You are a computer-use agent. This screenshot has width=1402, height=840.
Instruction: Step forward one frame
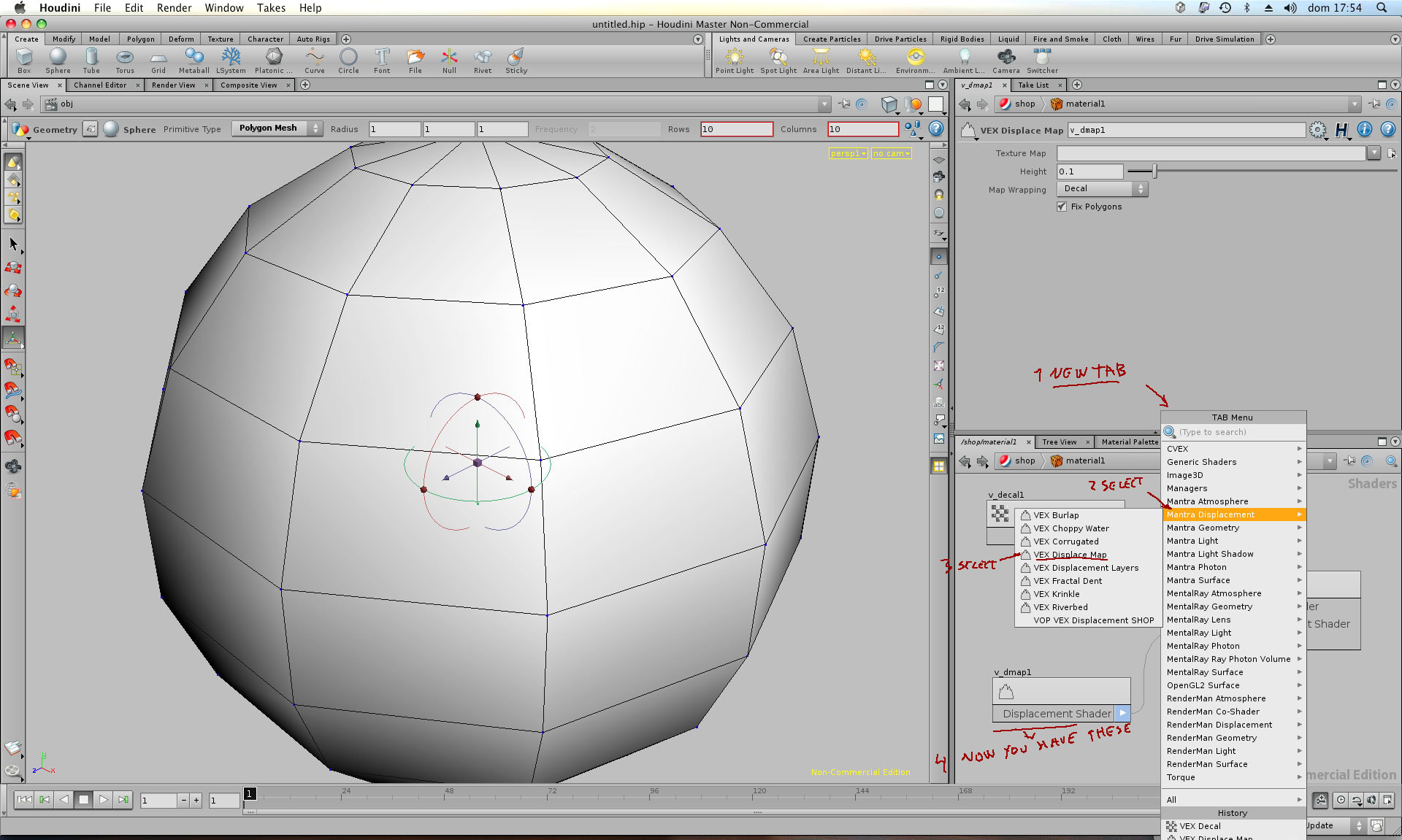pyautogui.click(x=123, y=800)
